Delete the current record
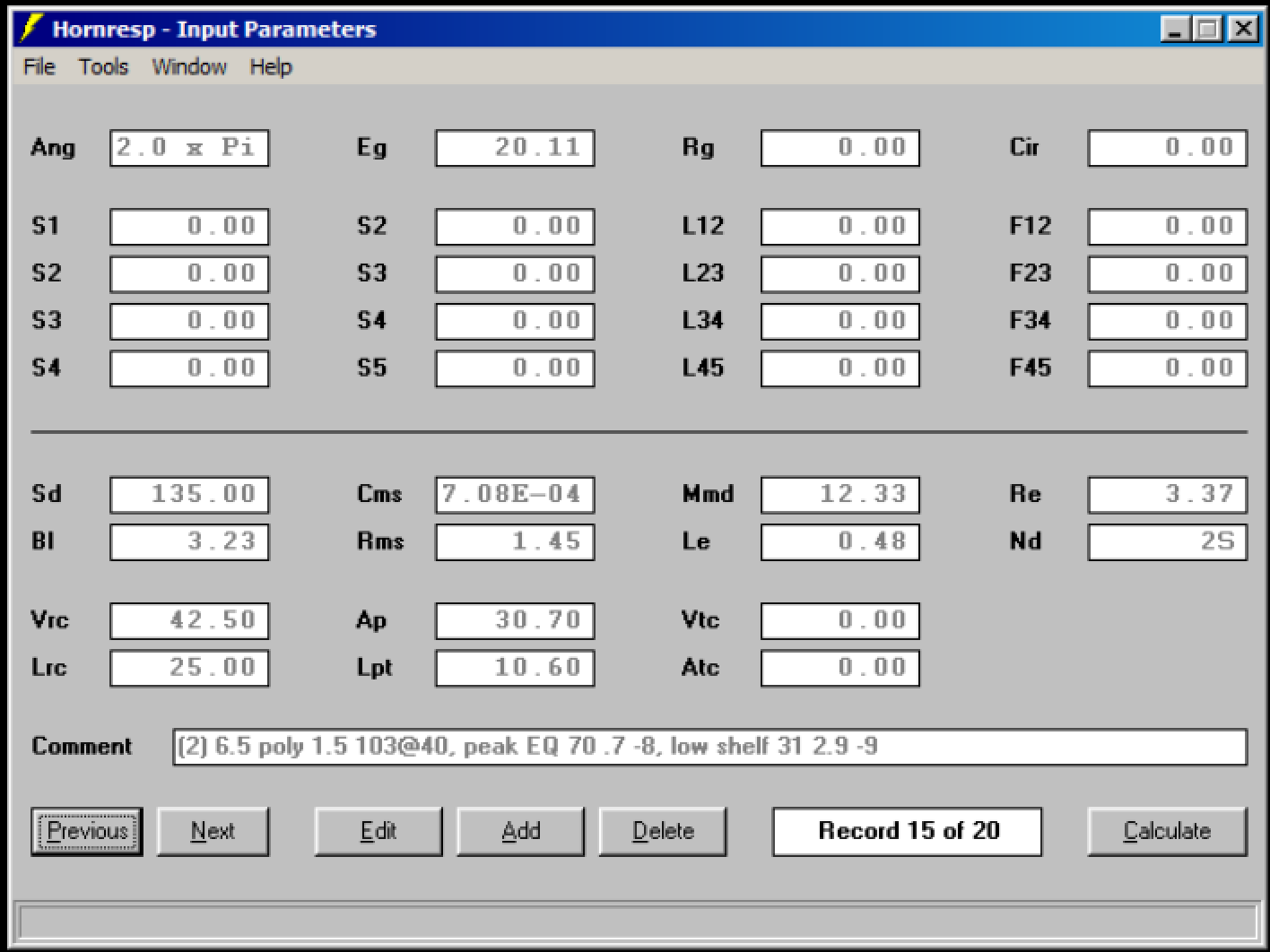 pos(663,831)
